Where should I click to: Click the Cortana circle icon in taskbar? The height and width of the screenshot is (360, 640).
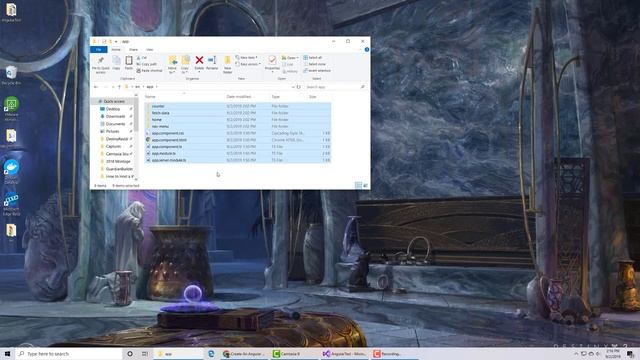click(x=130, y=353)
